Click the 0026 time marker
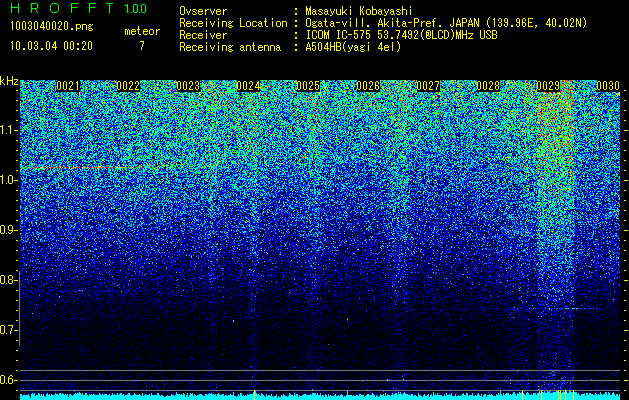The height and width of the screenshot is (400, 629). (368, 86)
